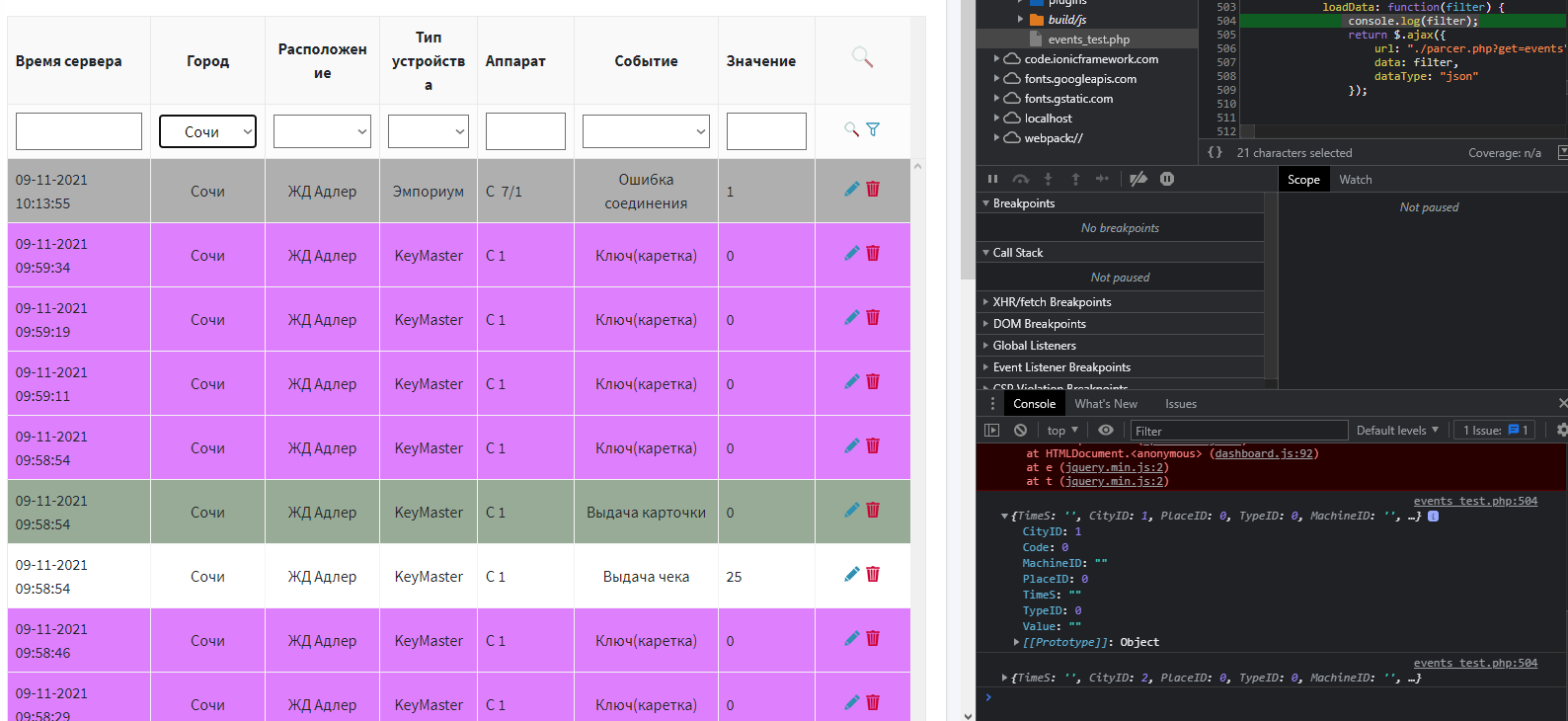
Task: Open the Город dropdown showing Сочи
Action: click(207, 131)
